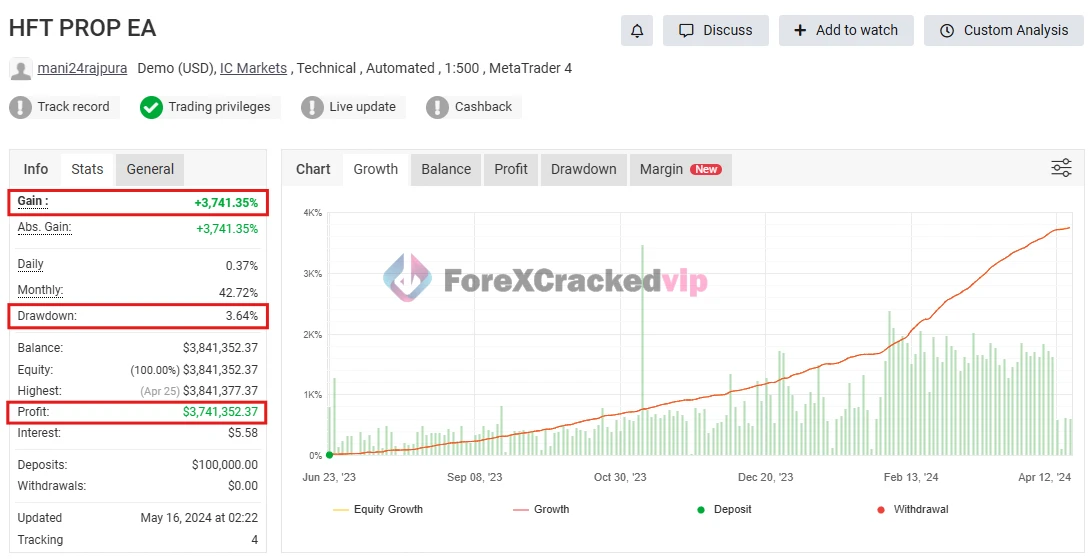Viewport: 1091px width, 559px height.
Task: Click the Monthly value 42.72%
Action: coord(238,293)
